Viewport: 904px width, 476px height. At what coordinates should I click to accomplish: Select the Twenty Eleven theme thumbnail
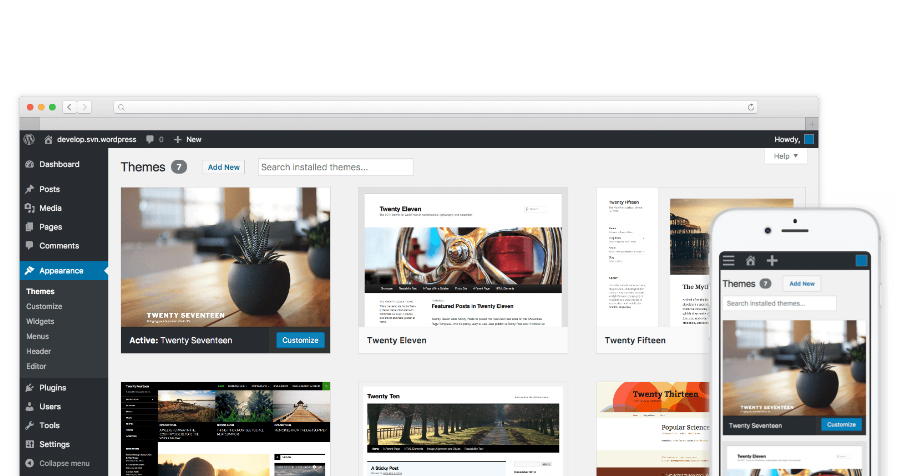463,260
